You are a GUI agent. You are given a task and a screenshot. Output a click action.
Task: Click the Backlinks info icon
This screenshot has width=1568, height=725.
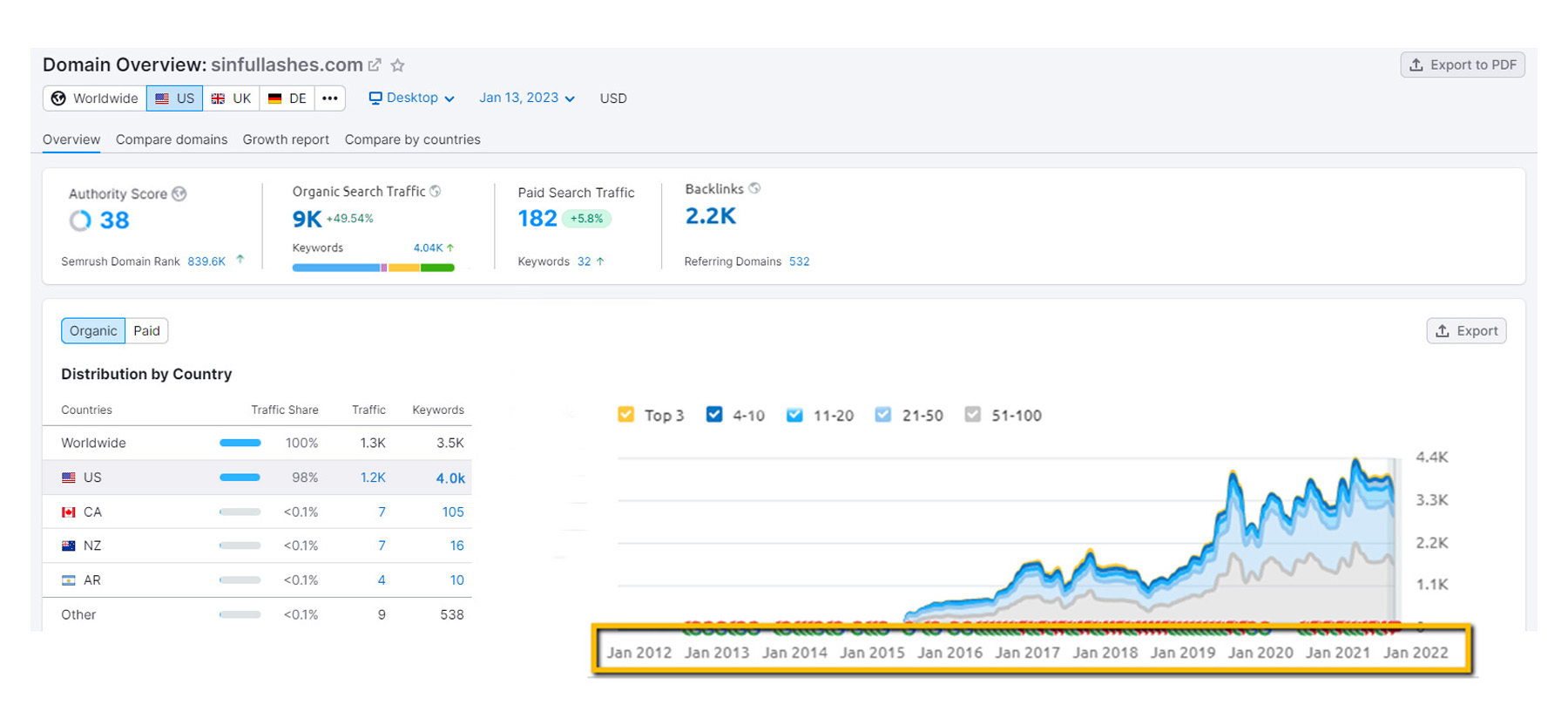(x=754, y=188)
